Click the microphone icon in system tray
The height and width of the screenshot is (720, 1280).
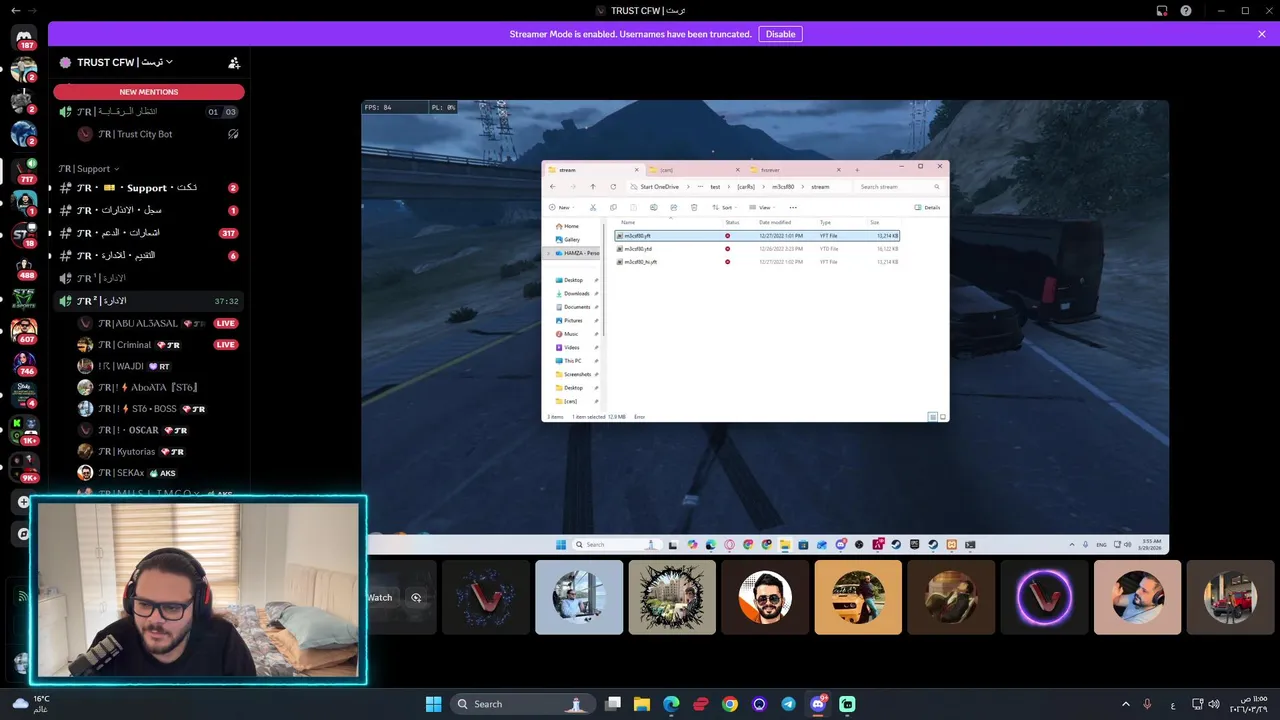pos(1147,704)
